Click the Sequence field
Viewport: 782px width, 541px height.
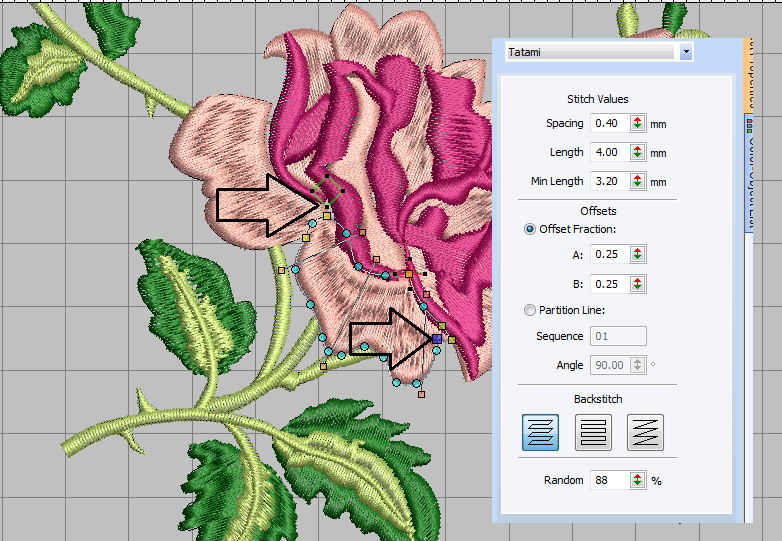tap(618, 336)
